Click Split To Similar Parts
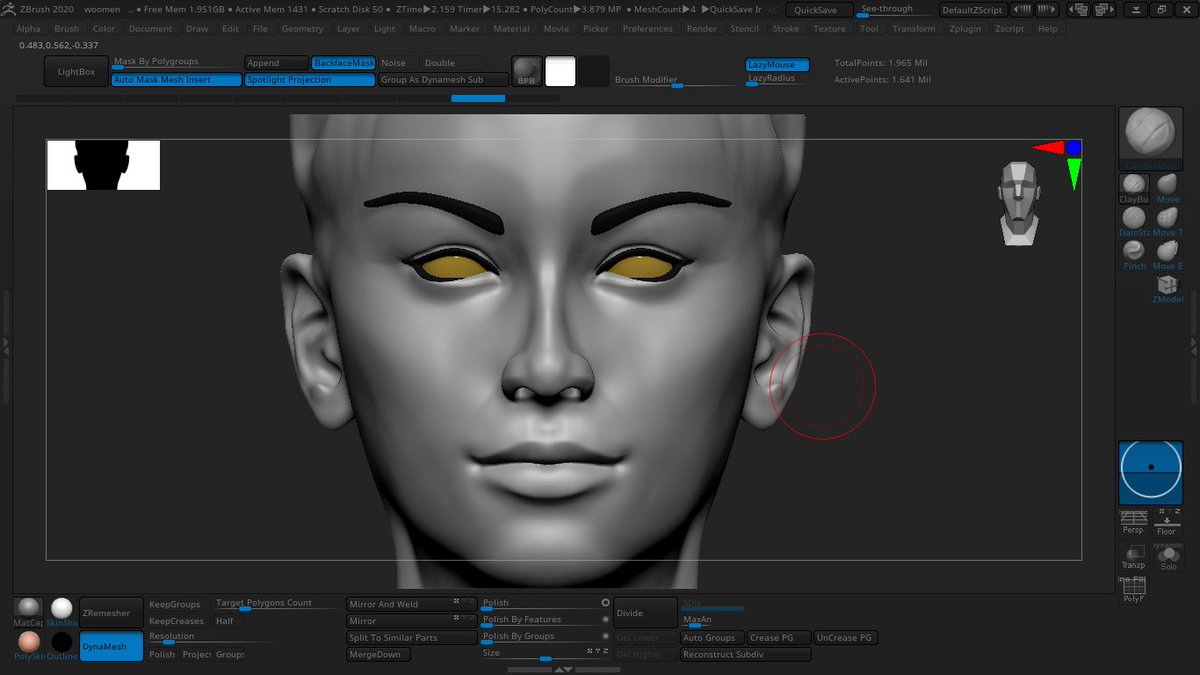The image size is (1200, 675). point(412,637)
